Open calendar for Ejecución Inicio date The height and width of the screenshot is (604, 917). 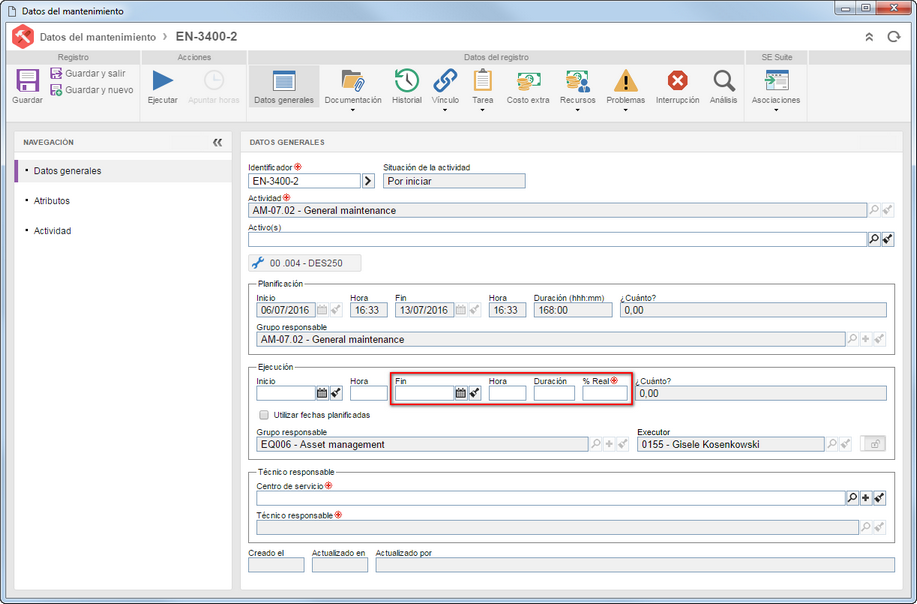click(x=322, y=394)
